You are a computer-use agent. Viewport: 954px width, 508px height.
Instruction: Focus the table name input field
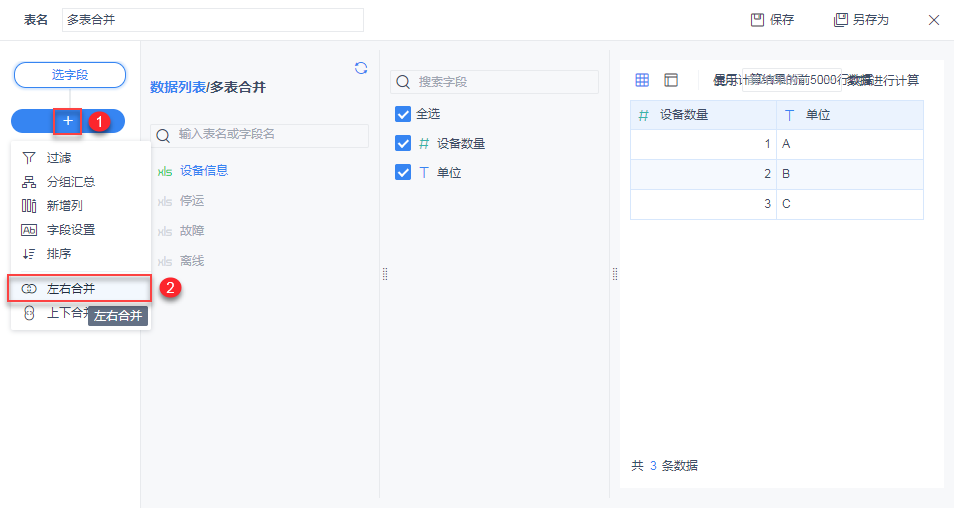(x=212, y=20)
